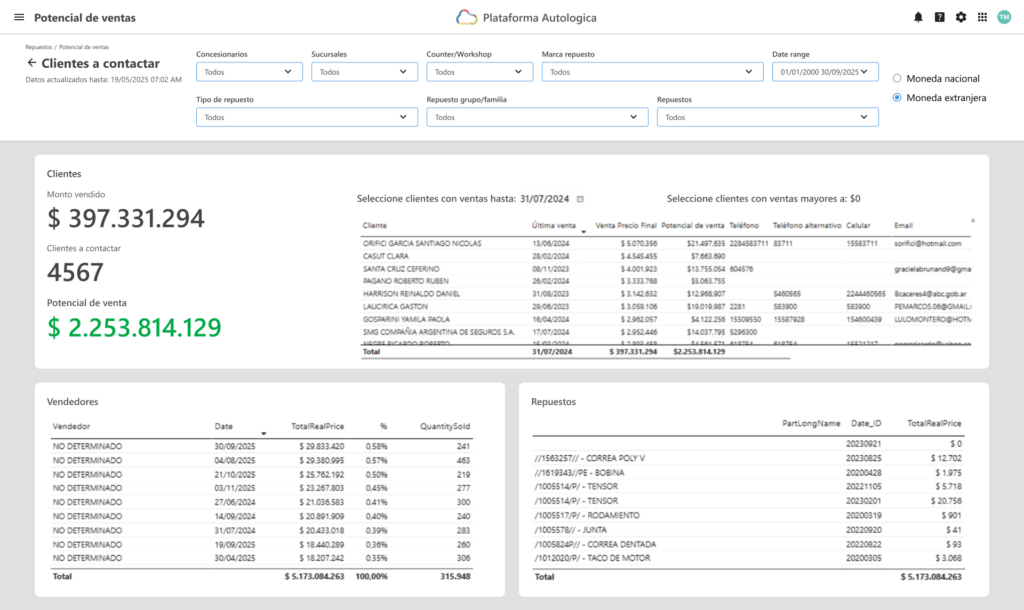
Task: Expand the Tipo de repuesto dropdown
Action: 307,118
